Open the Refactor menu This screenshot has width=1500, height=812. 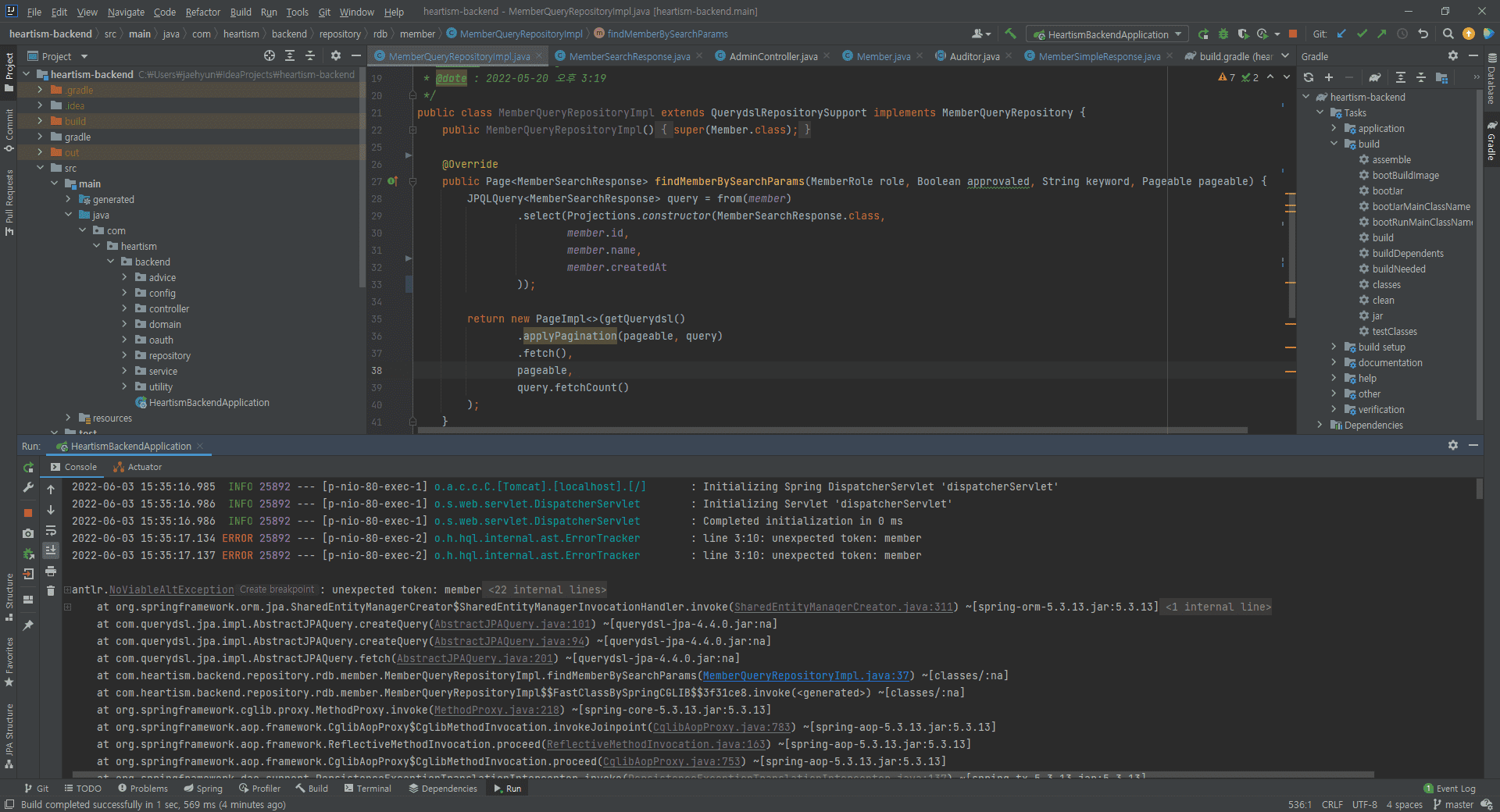click(202, 12)
